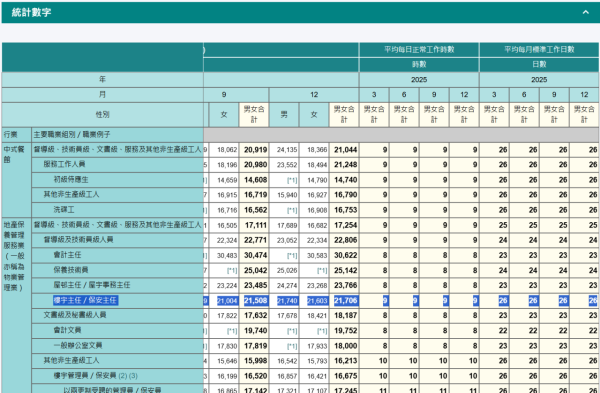Select the 保養技術員 row label
Image resolution: width=600 pixels, height=393 pixels.
tap(71, 270)
